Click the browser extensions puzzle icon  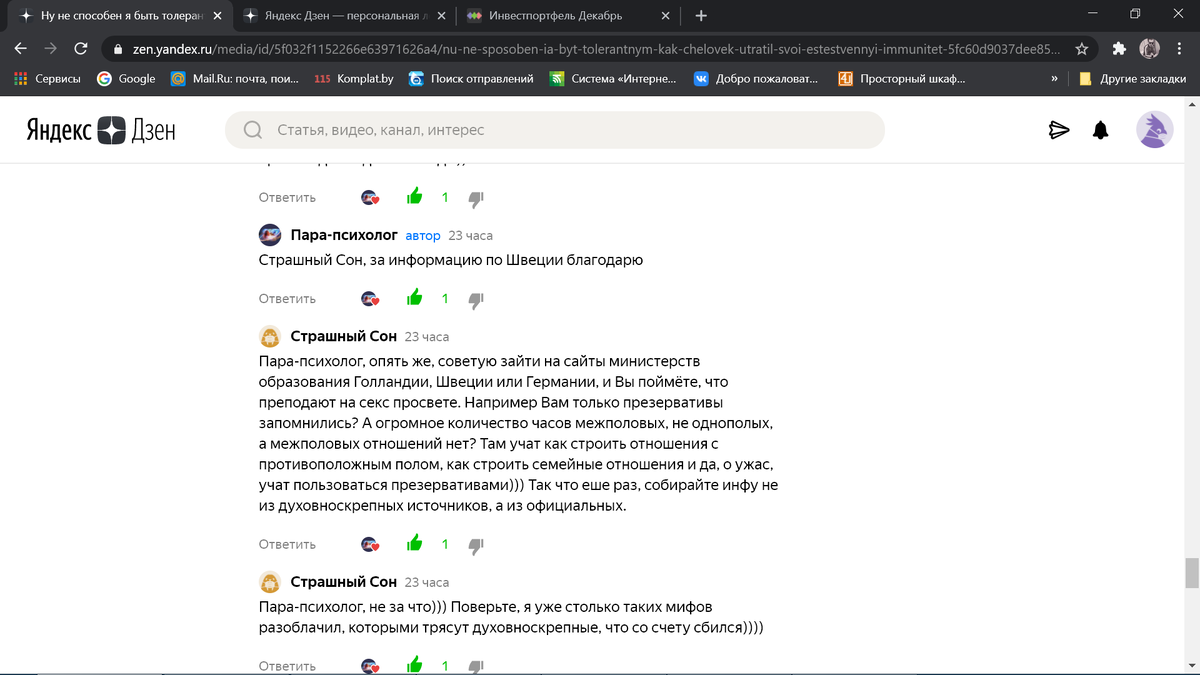[1119, 47]
